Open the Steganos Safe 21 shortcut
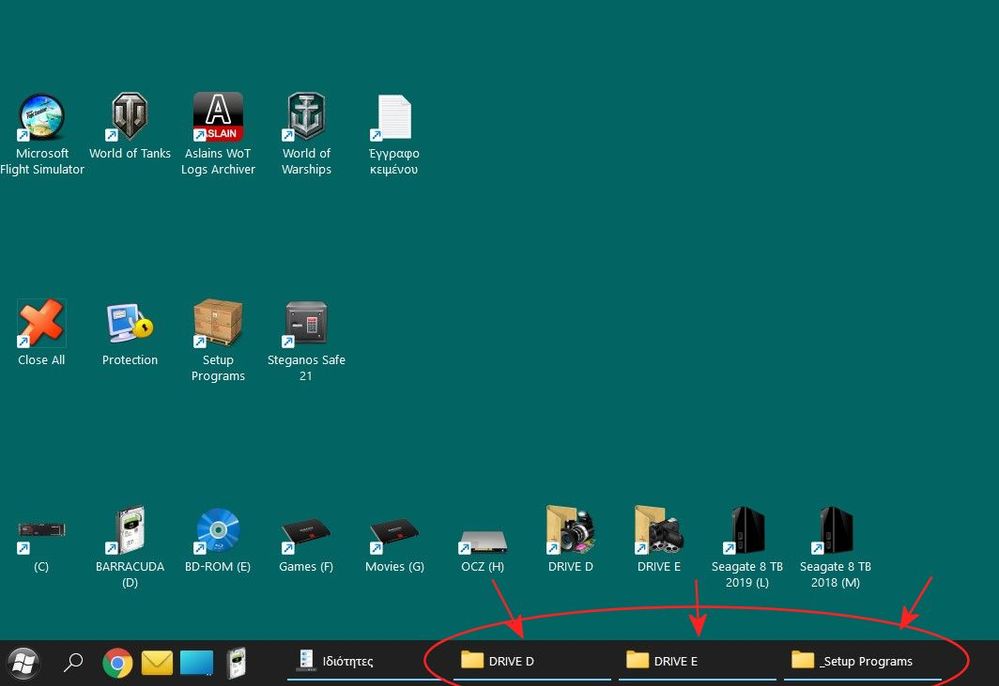The height and width of the screenshot is (686, 999). pyautogui.click(x=306, y=320)
